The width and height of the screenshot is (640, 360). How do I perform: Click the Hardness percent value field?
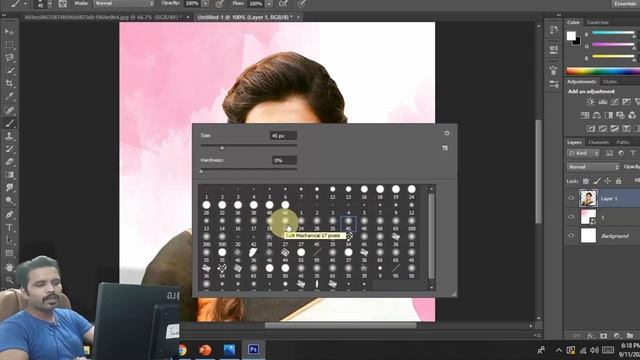point(284,160)
